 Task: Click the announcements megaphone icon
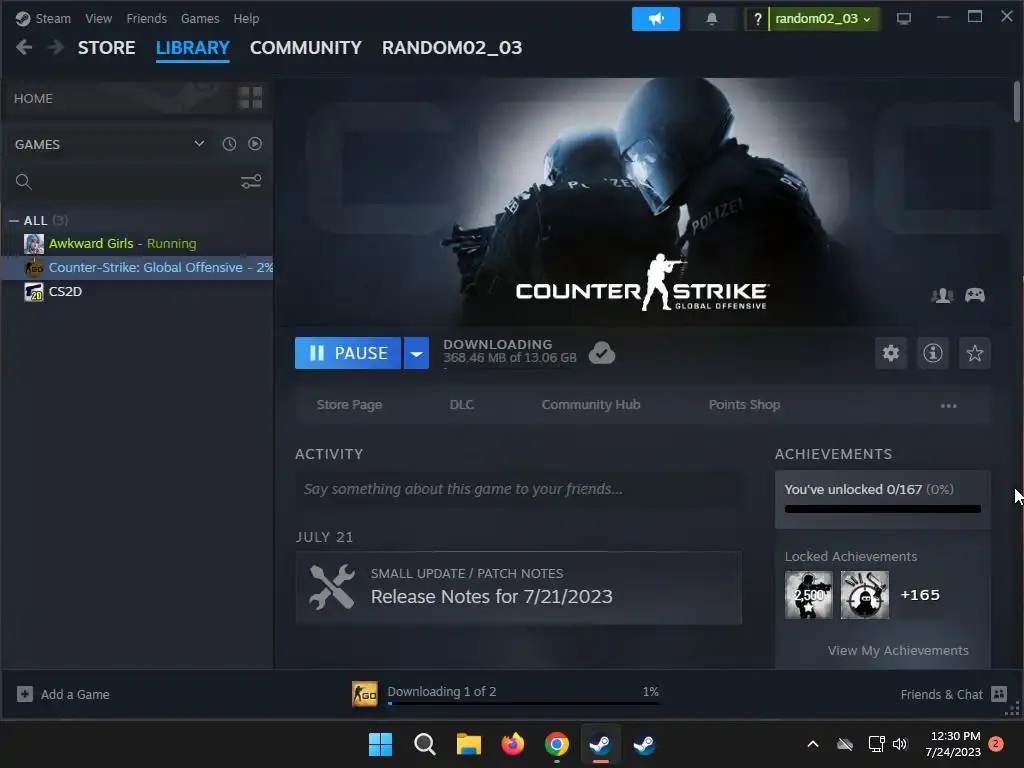655,19
